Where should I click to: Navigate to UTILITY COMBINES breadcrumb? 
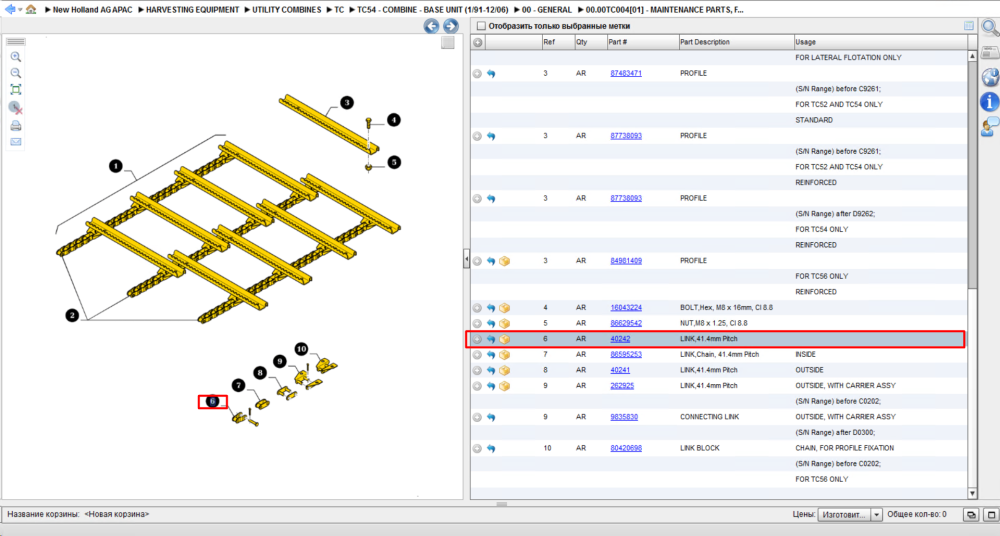tap(286, 10)
